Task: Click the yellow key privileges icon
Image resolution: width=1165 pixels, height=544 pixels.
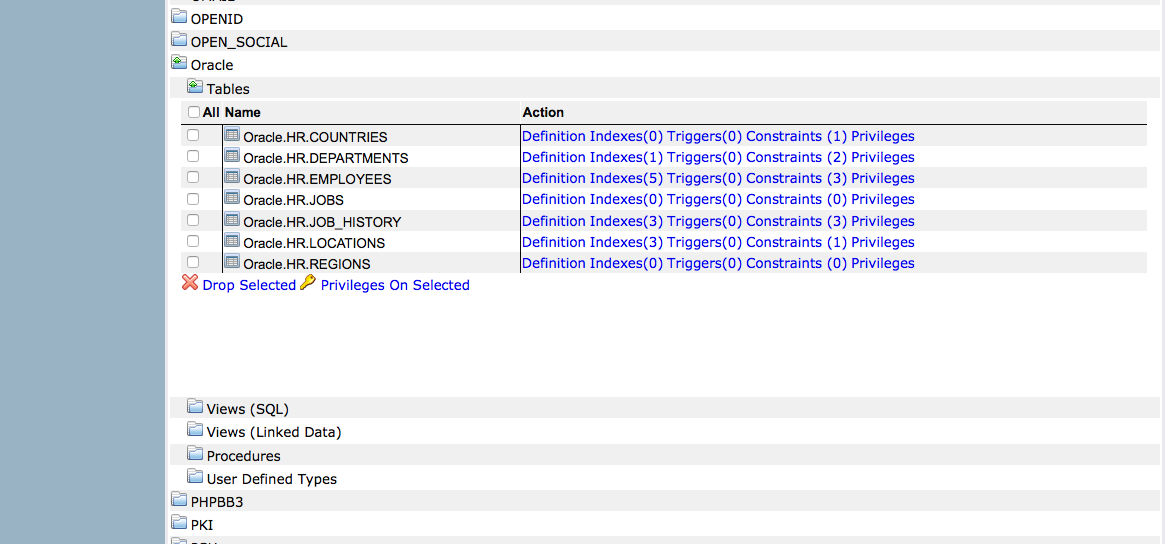Action: pyautogui.click(x=308, y=284)
